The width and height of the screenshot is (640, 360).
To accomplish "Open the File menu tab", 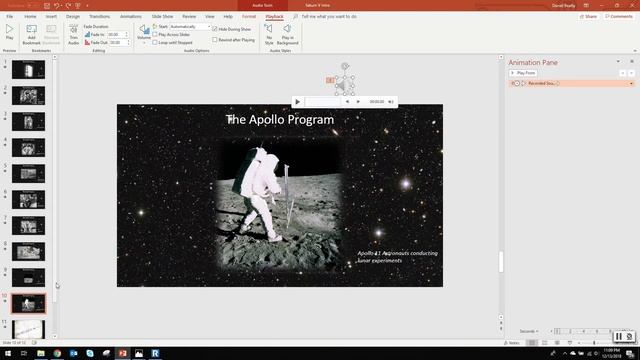I will [x=9, y=17].
